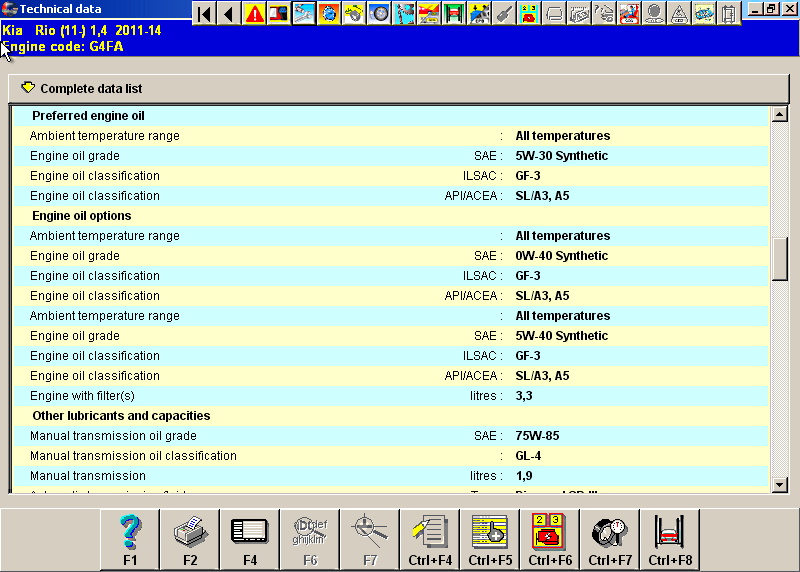This screenshot has width=800, height=572.
Task: Open the timing belt icon on yellow
Action: pos(354,14)
